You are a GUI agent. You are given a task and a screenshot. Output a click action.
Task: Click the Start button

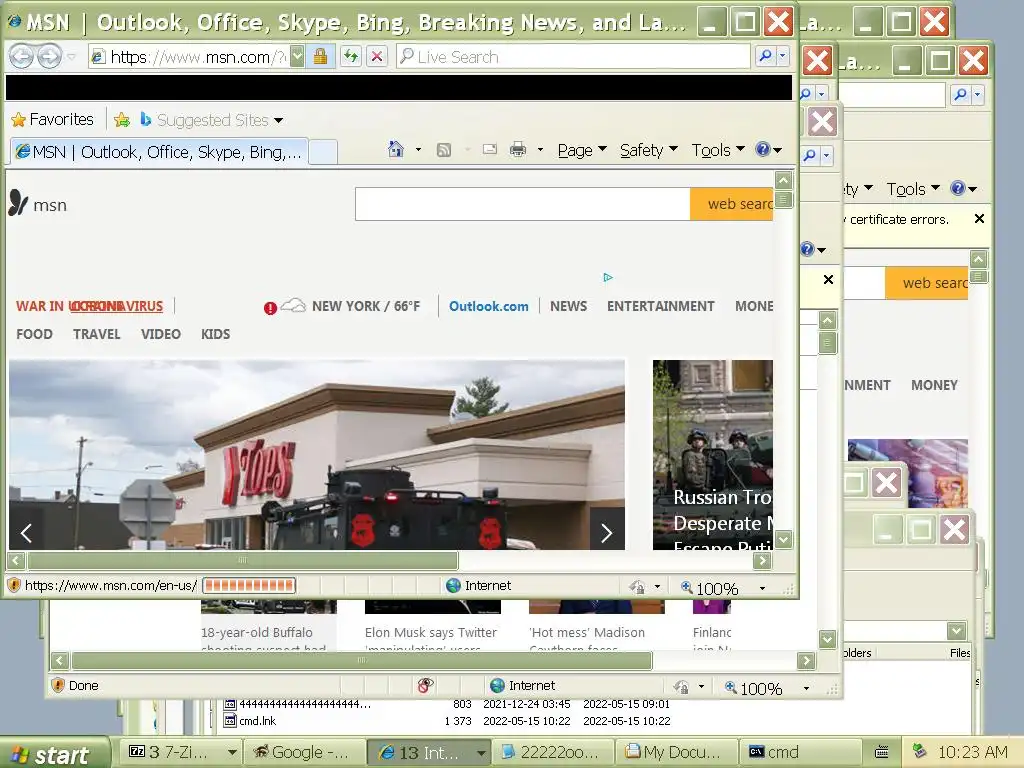(54, 754)
